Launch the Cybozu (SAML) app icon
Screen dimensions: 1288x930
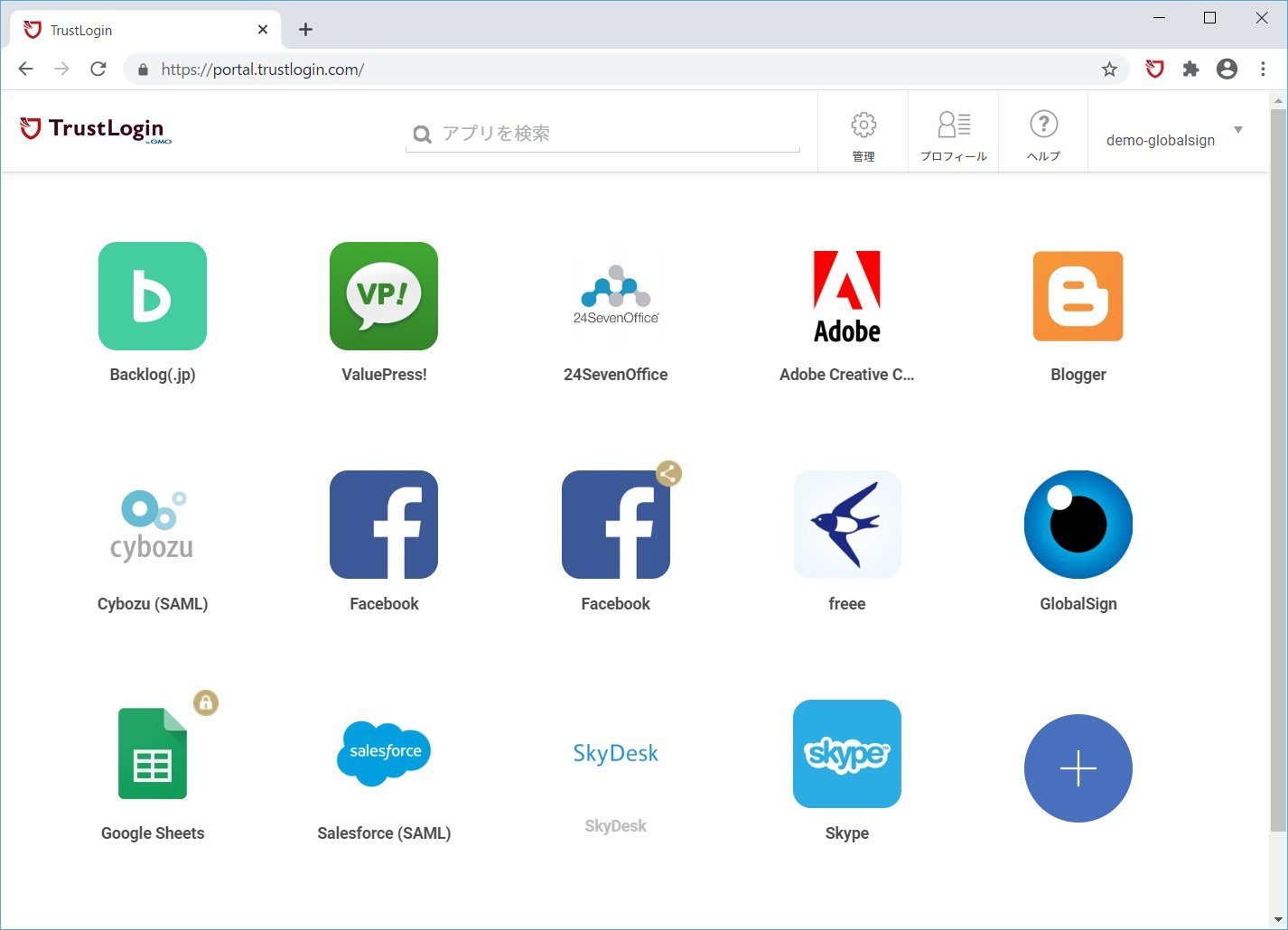point(153,525)
